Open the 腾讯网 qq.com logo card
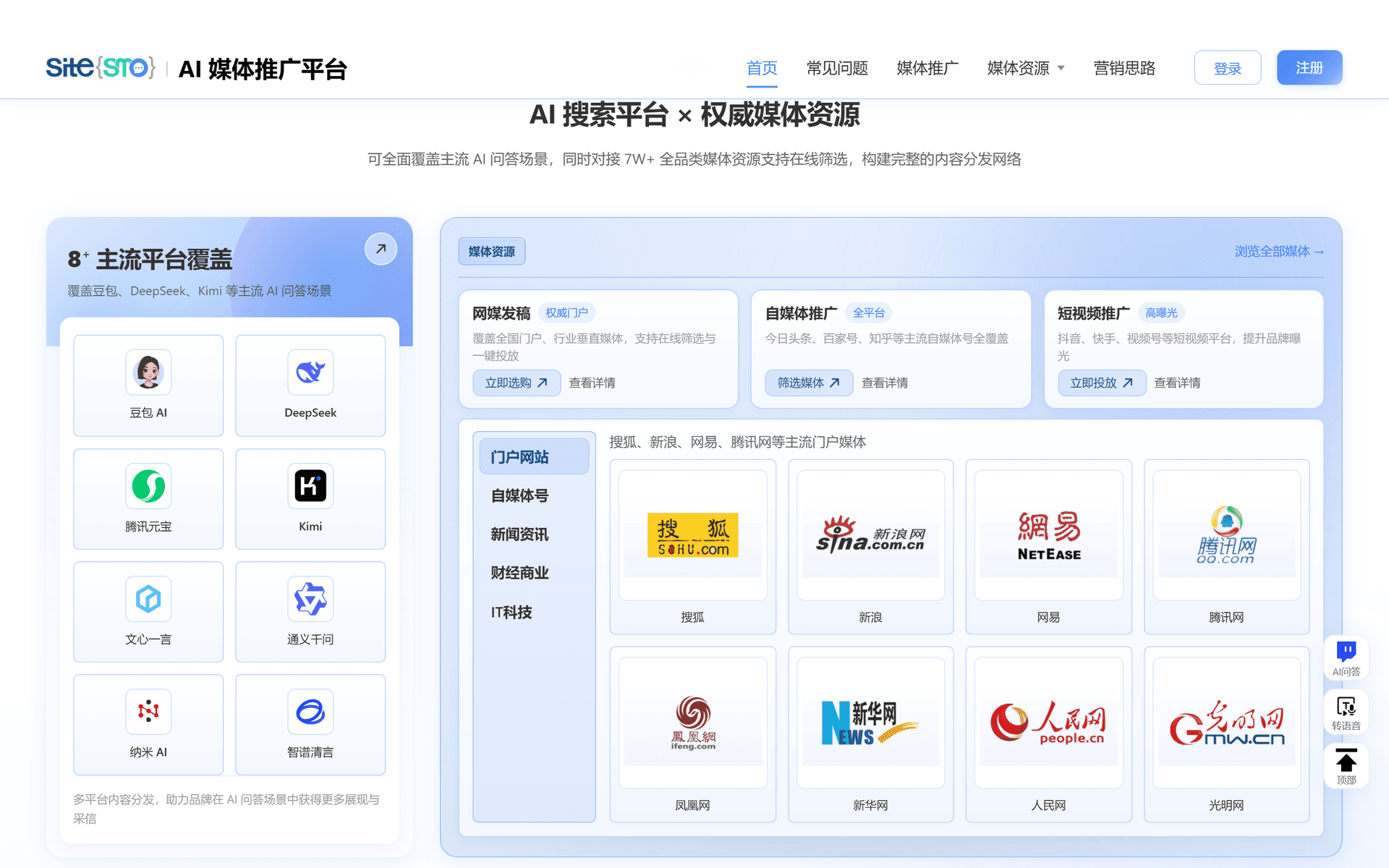This screenshot has height=868, width=1389. coord(1227,547)
